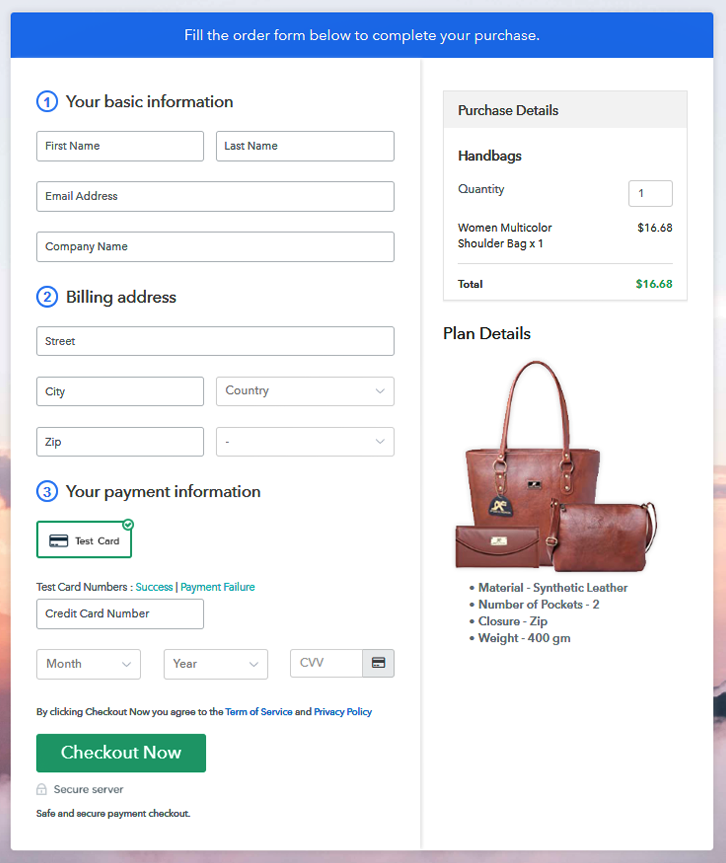Open the Privacy Policy link
The height and width of the screenshot is (863, 726).
click(x=343, y=712)
